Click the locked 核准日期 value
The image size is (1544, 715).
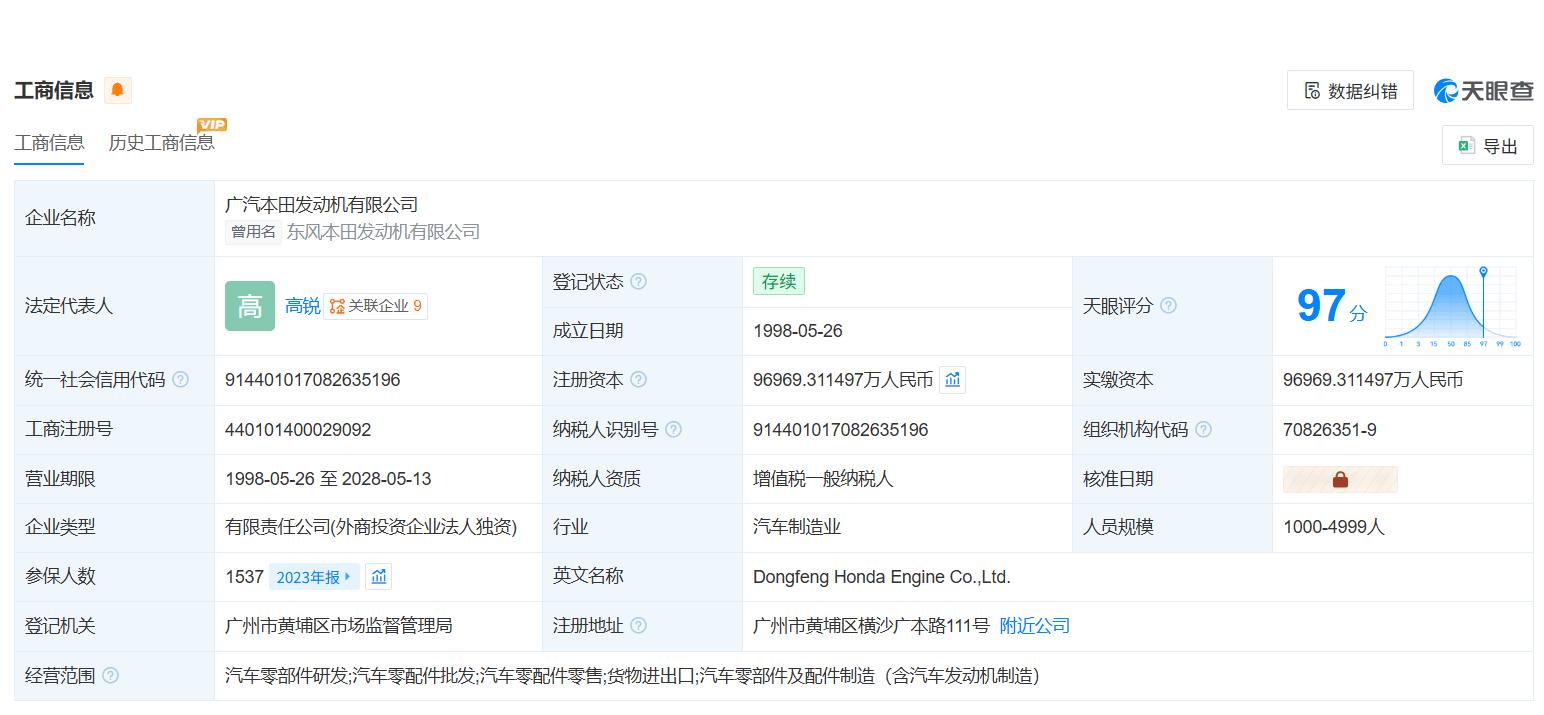tap(1339, 480)
